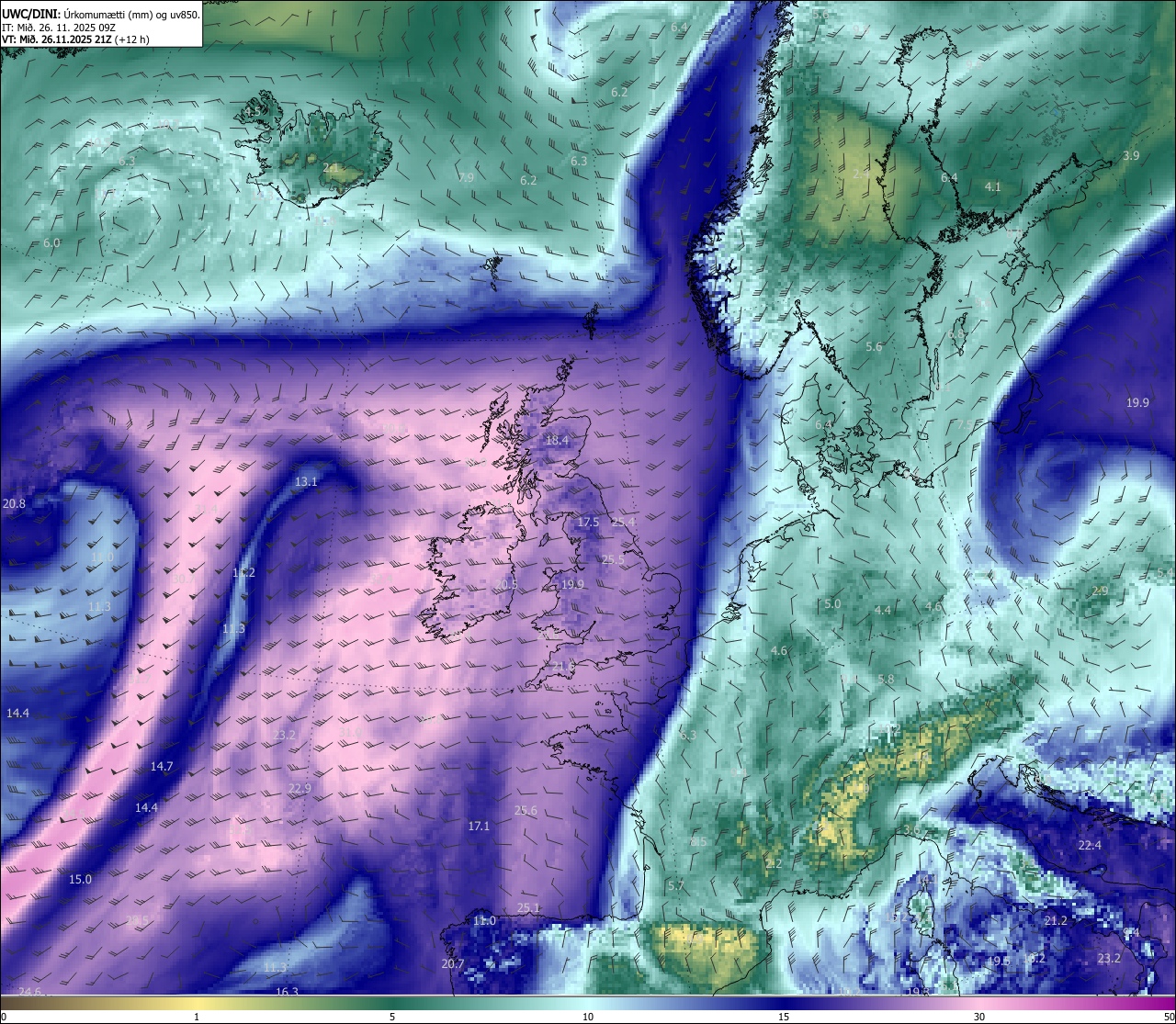The width and height of the screenshot is (1176, 1024).
Task: Click the 3.9 value label
Action: coord(1131,156)
